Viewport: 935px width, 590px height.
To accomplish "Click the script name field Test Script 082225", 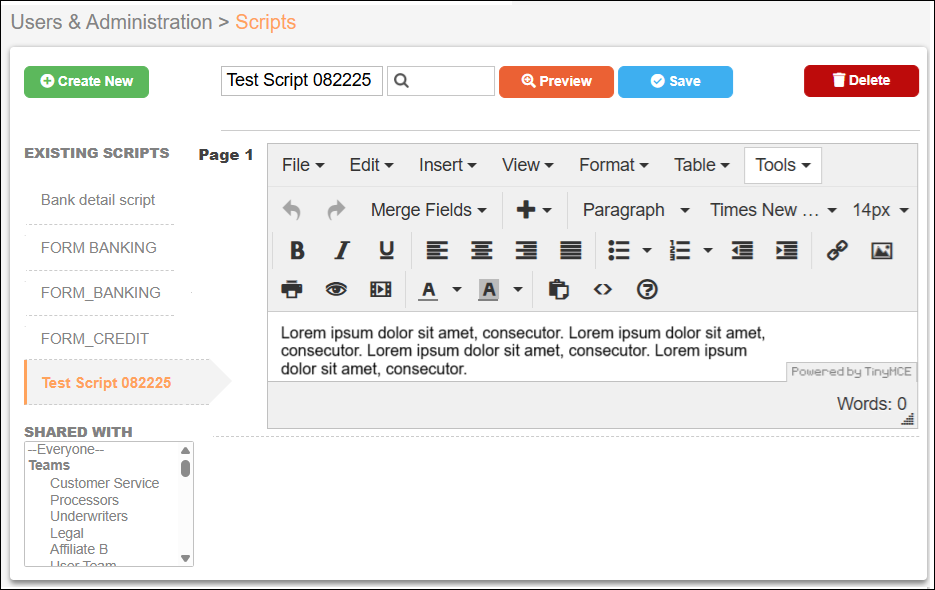I will [x=302, y=81].
